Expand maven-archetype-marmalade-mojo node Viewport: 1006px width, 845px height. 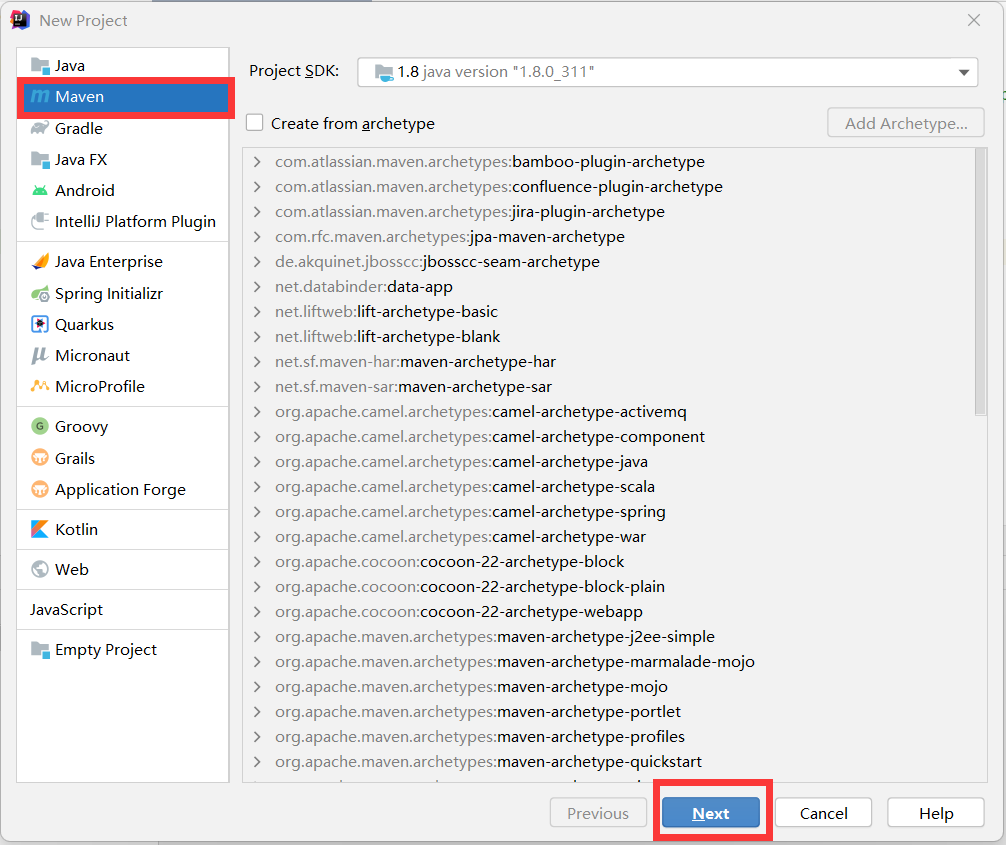pos(257,661)
